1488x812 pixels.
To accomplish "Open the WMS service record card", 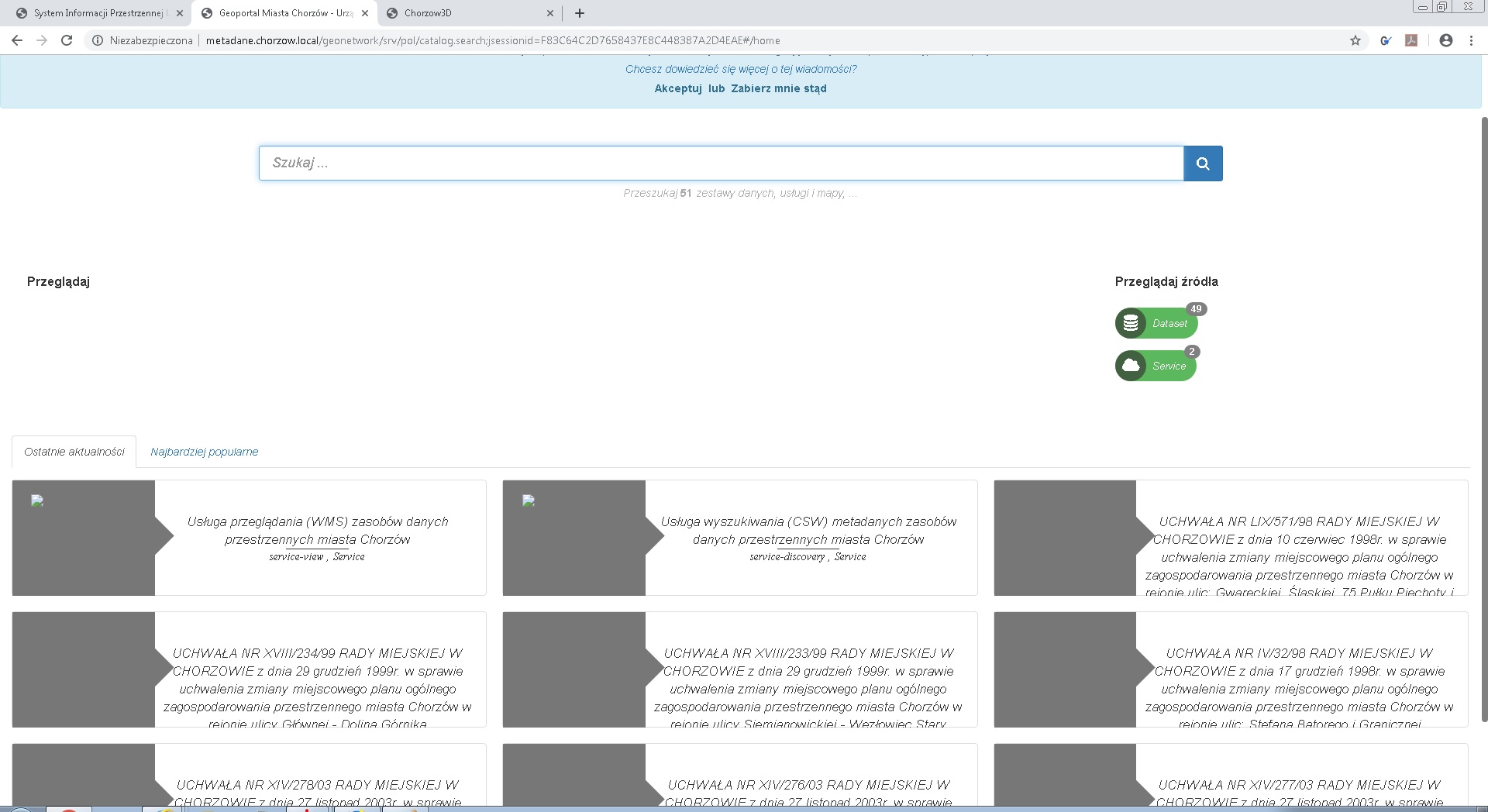I will 318,531.
